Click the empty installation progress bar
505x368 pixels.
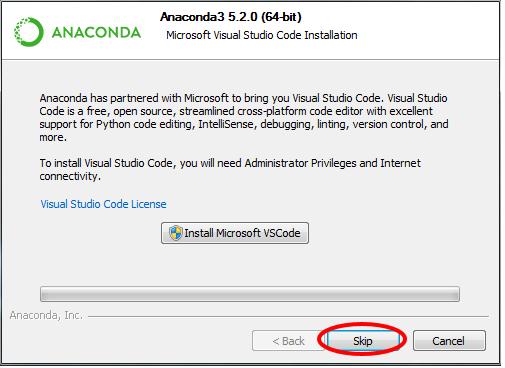click(x=250, y=294)
